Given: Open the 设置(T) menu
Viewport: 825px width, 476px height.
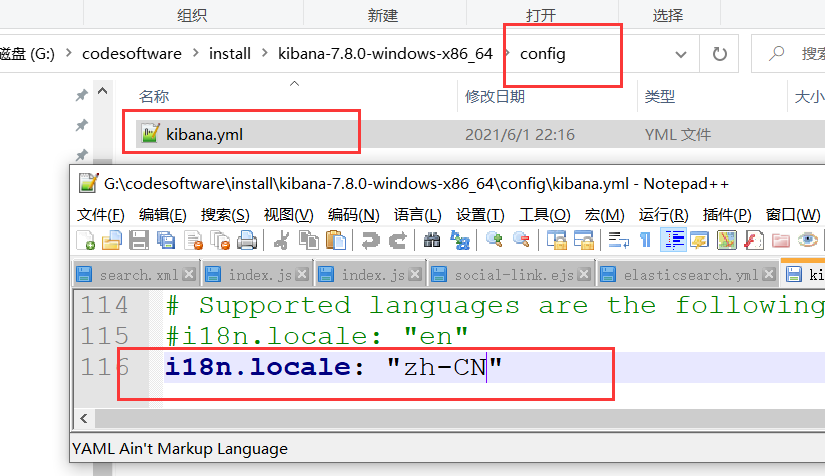Looking at the screenshot, I should pyautogui.click(x=480, y=215).
